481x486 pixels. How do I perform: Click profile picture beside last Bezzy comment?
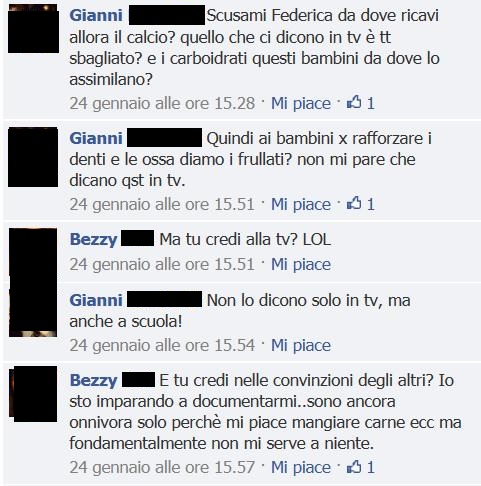pos(33,394)
